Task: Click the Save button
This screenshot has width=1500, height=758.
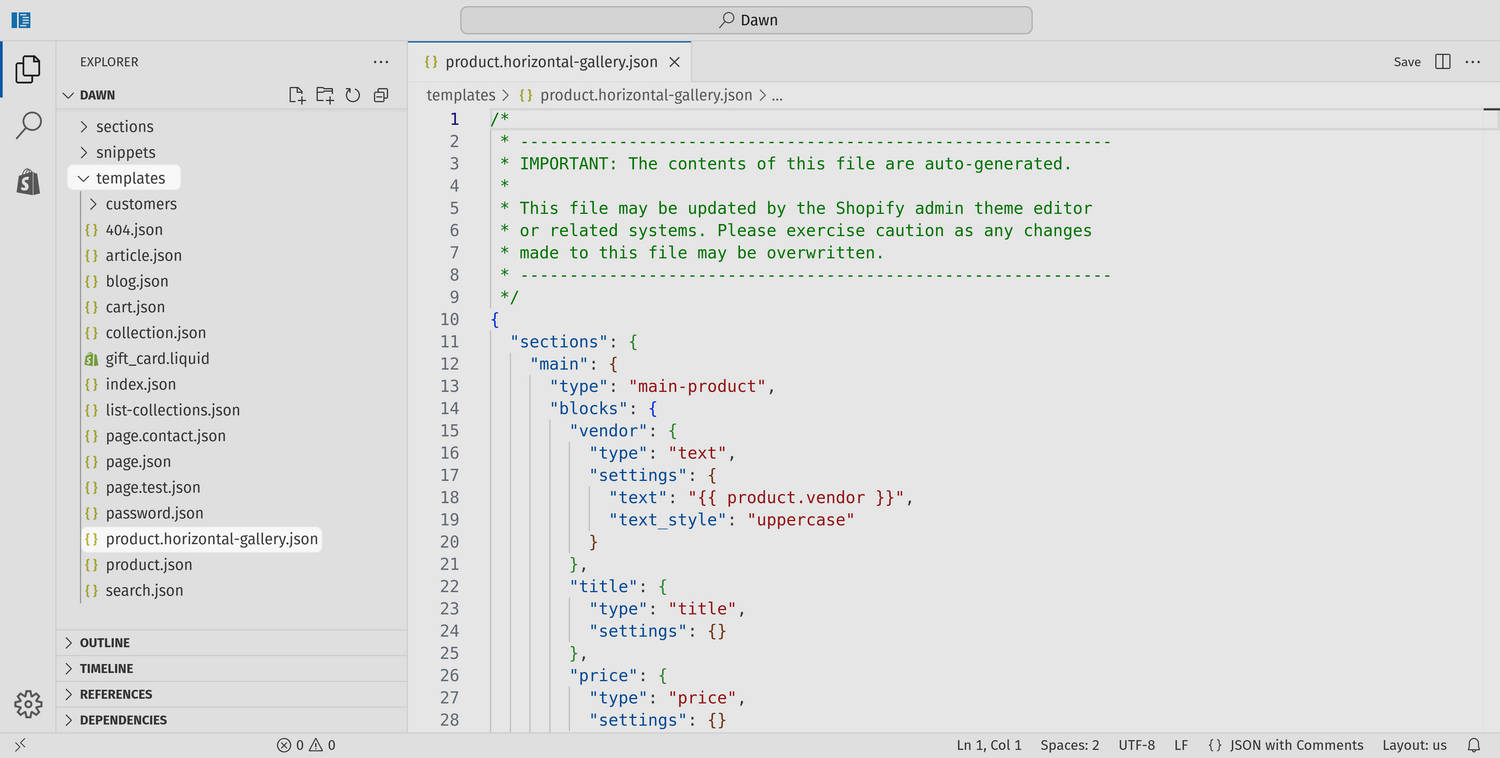Action: (x=1407, y=61)
